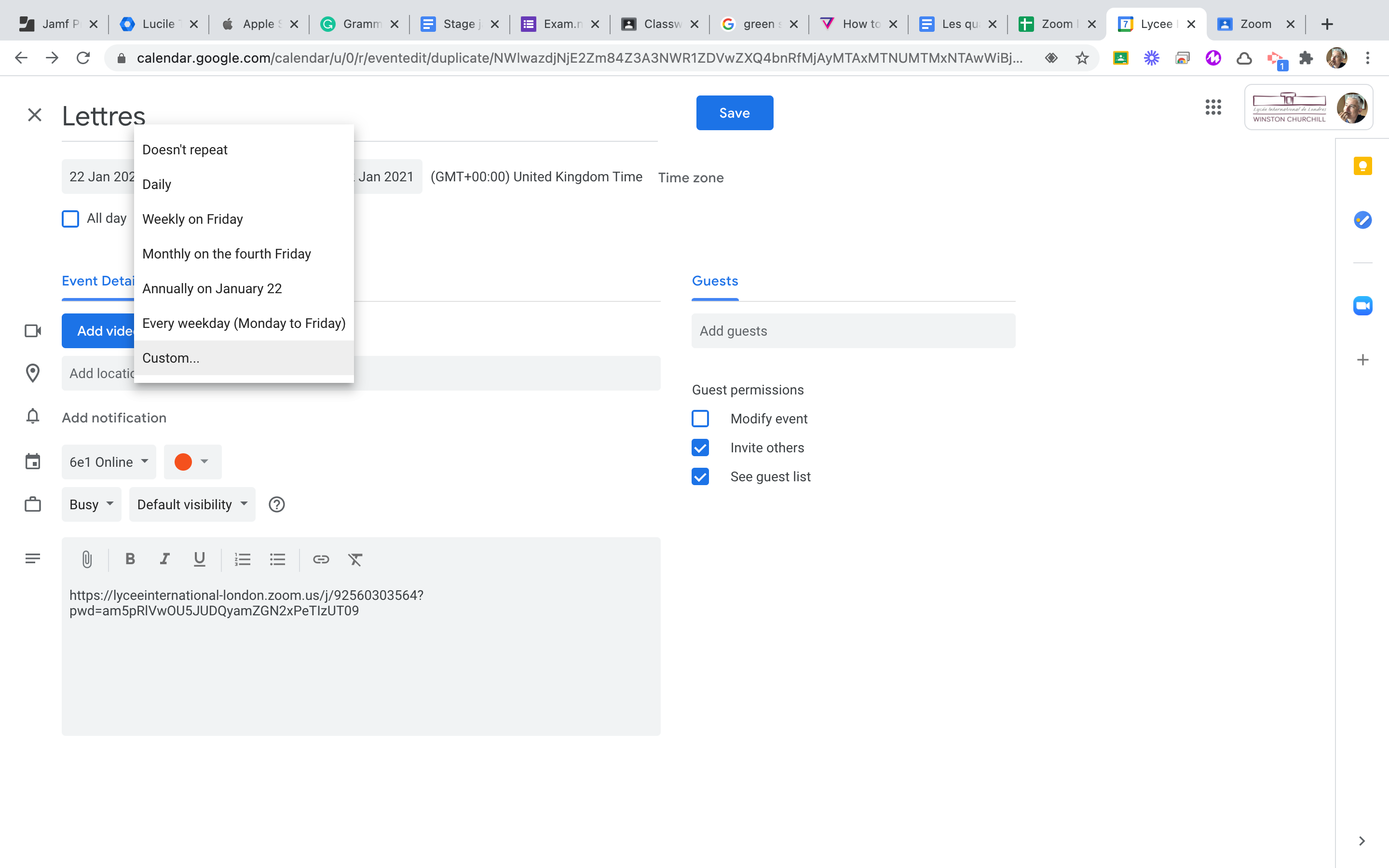The height and width of the screenshot is (868, 1389).
Task: Check the Modify event permission
Action: tap(700, 419)
